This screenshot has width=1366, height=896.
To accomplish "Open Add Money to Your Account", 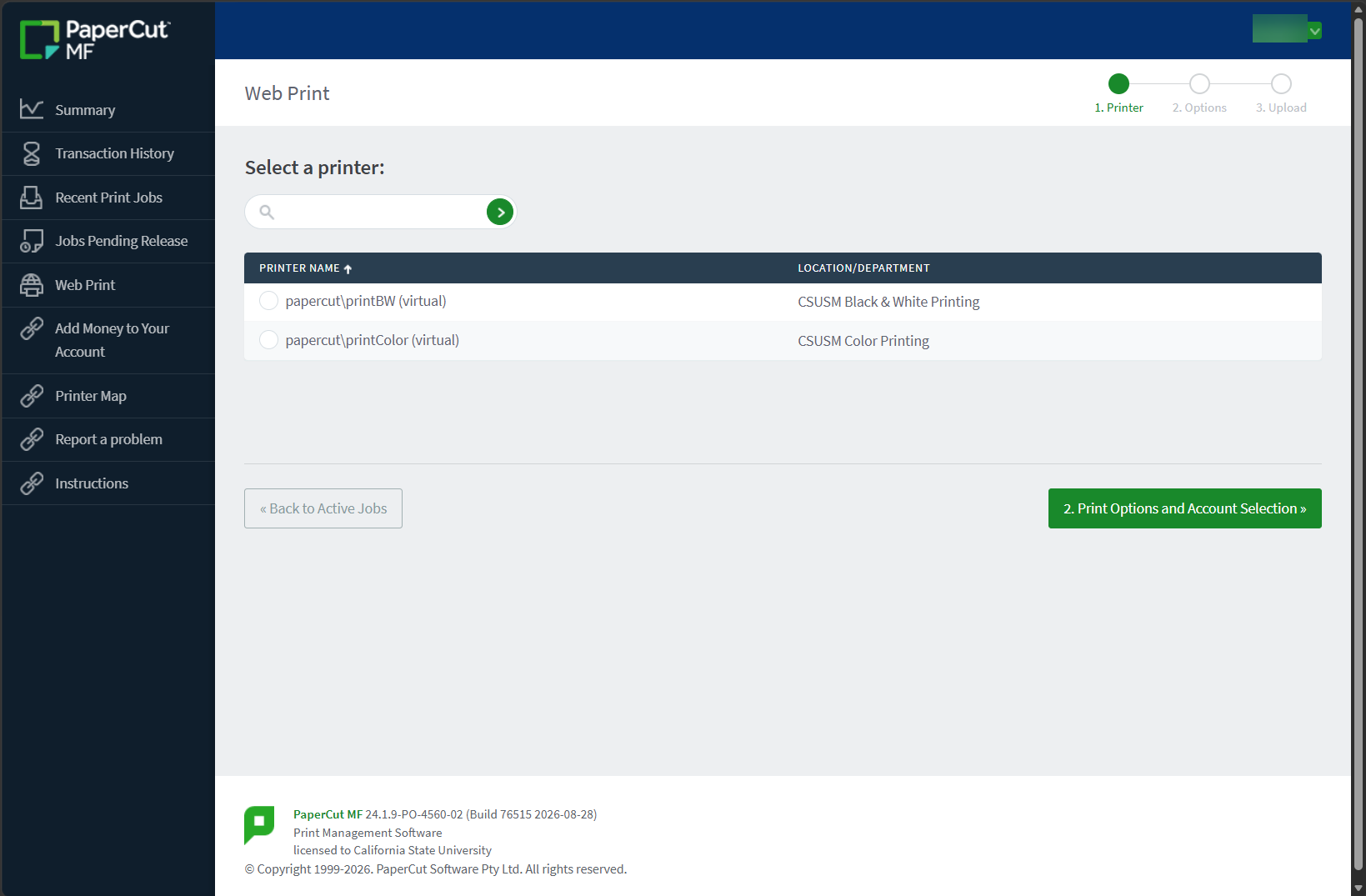I will click(108, 340).
